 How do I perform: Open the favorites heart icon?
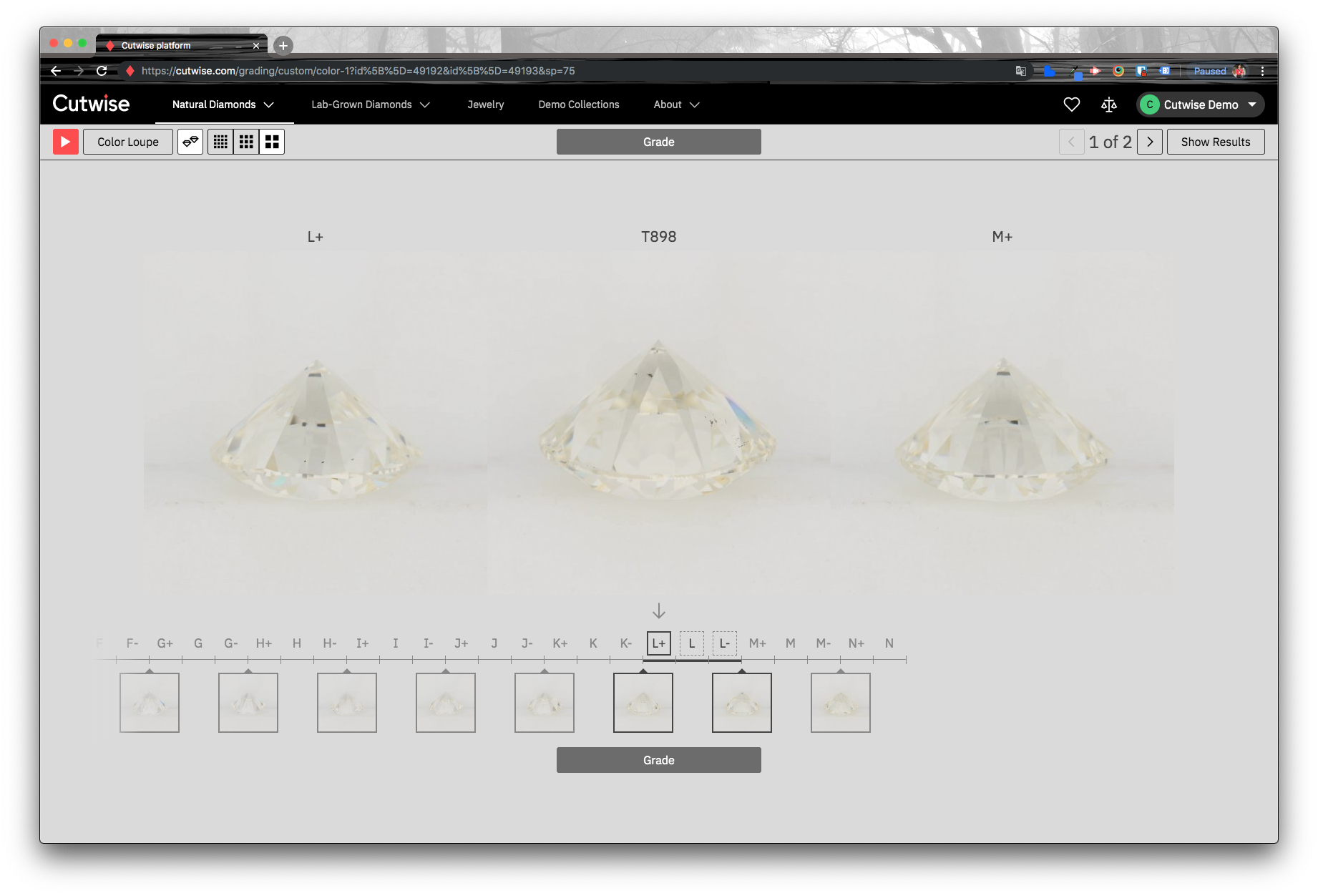[x=1071, y=104]
